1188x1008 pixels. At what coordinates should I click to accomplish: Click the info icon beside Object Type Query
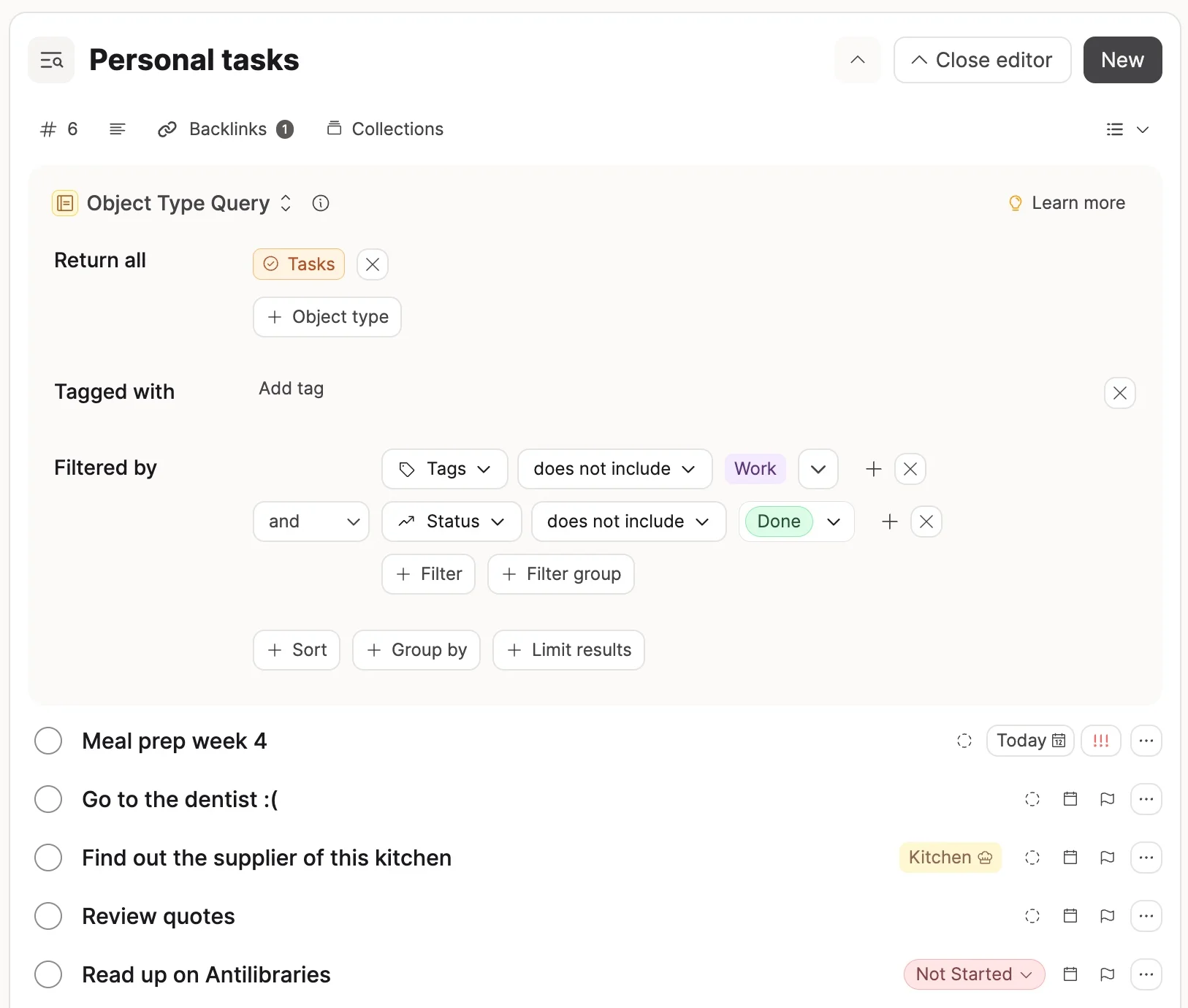pos(320,203)
